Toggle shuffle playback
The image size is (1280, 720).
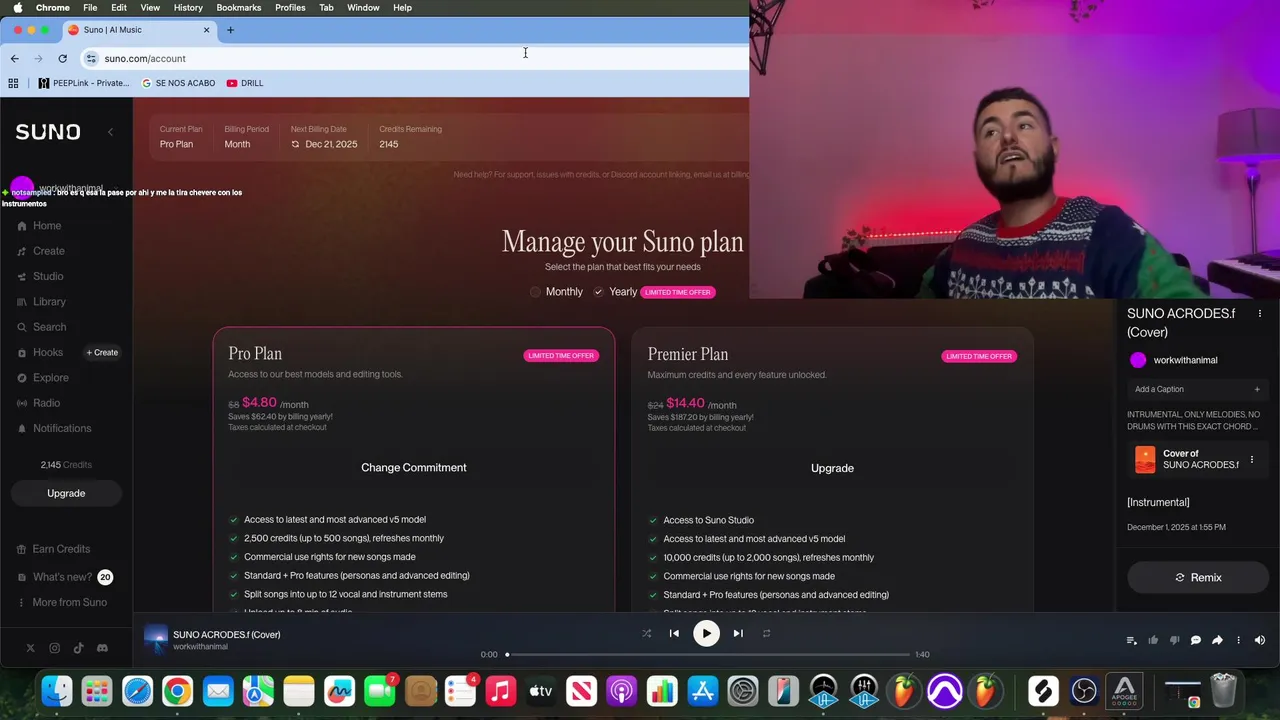point(646,633)
